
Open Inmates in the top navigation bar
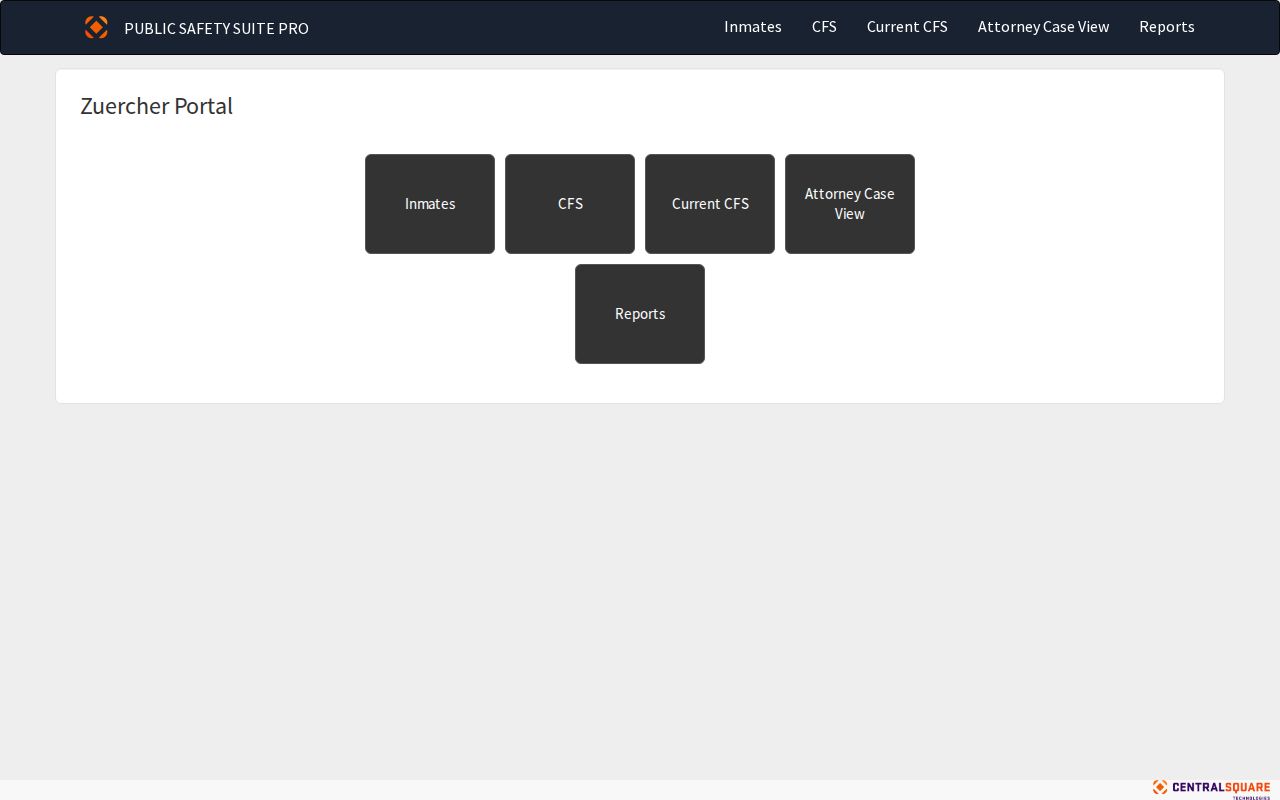[x=753, y=27]
